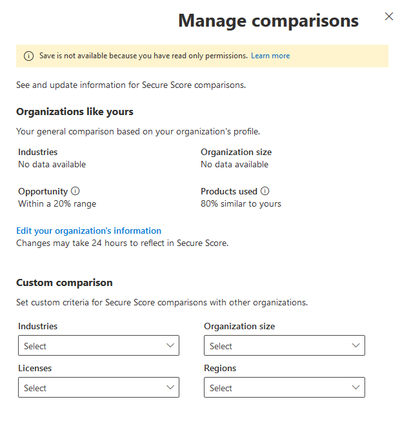This screenshot has height=423, width=400.
Task: Open Edit your organization's information link
Action: (x=89, y=231)
